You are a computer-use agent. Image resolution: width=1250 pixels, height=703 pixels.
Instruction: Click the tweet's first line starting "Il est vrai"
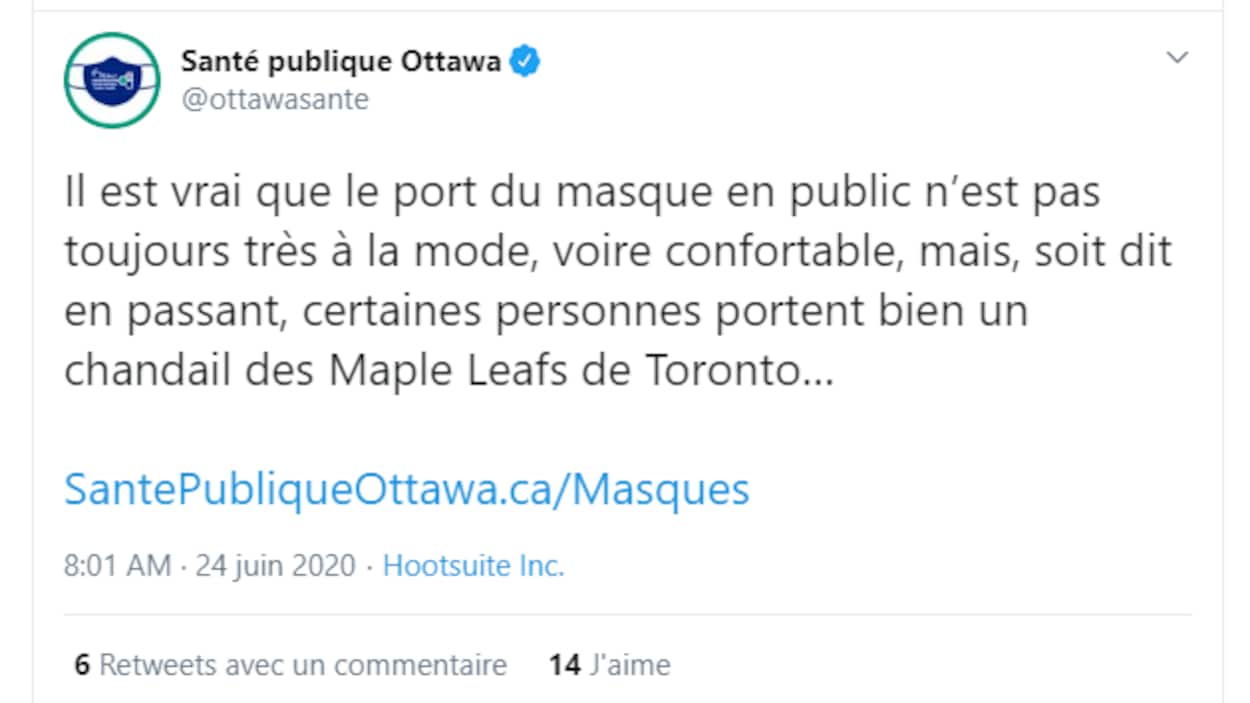(x=582, y=192)
